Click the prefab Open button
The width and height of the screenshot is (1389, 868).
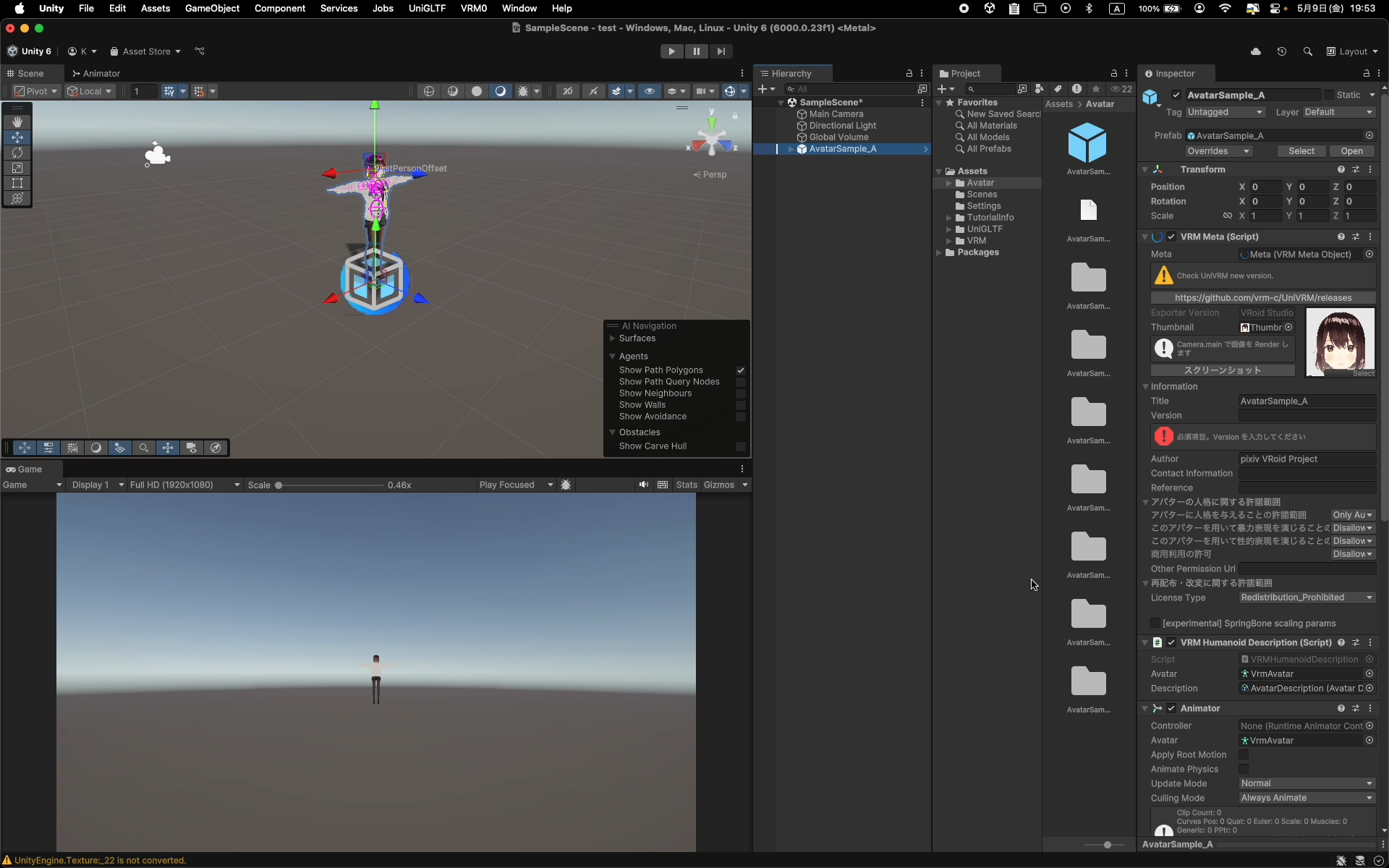click(x=1351, y=151)
